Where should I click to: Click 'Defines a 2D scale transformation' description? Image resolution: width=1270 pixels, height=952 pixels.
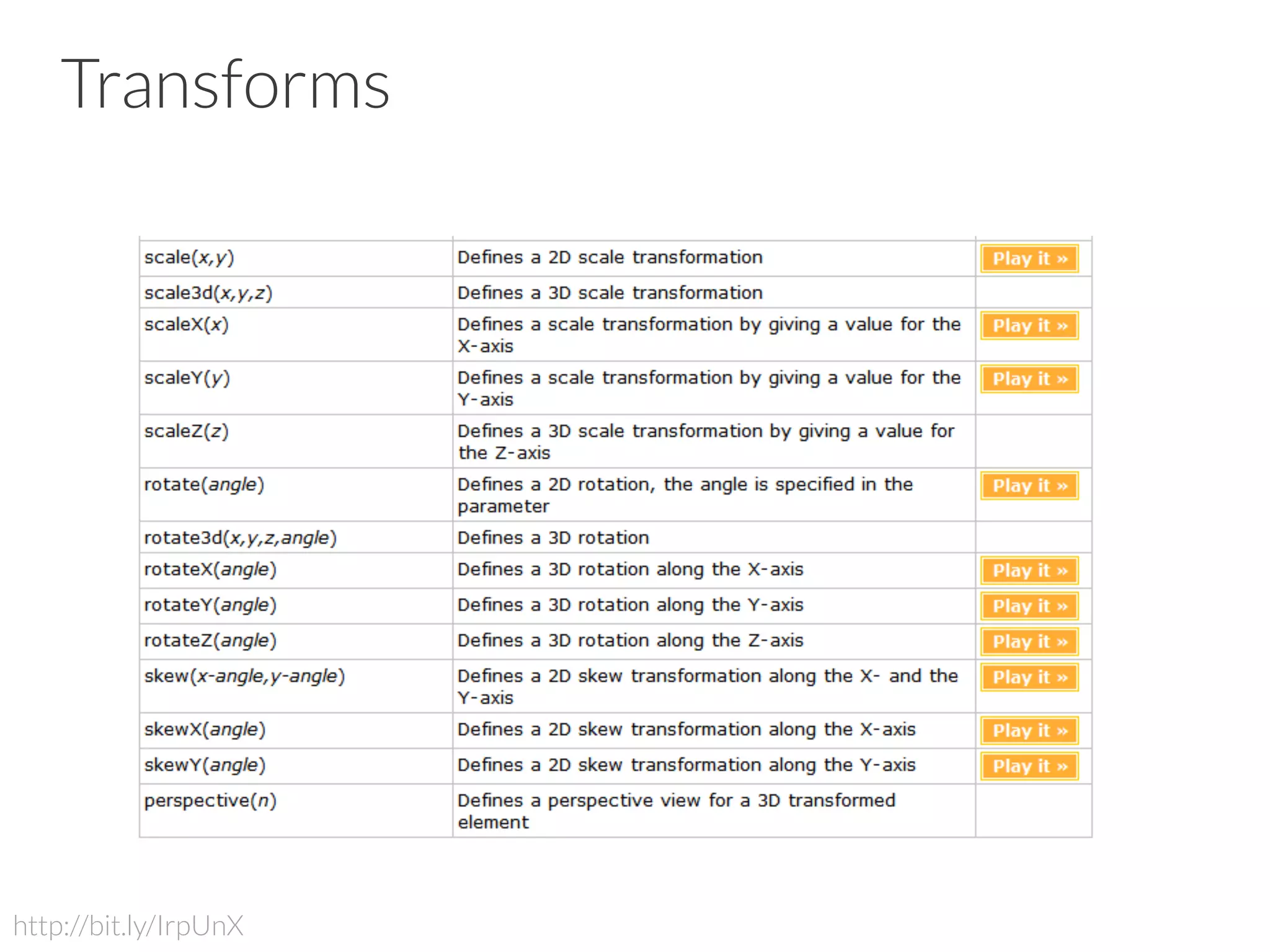click(x=610, y=257)
